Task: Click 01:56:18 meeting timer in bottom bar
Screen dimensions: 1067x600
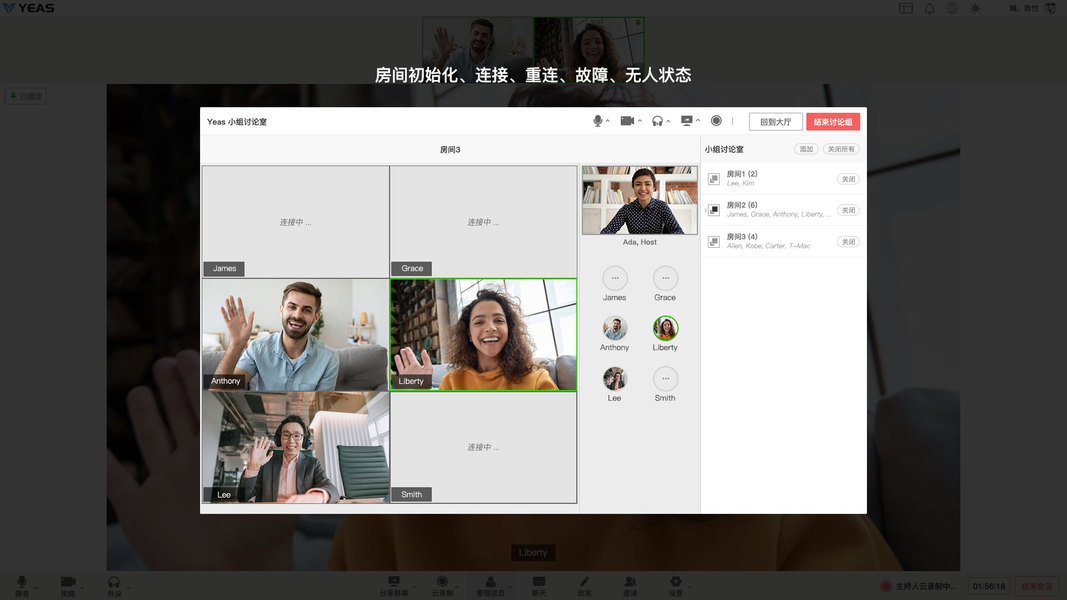Action: [989, 586]
